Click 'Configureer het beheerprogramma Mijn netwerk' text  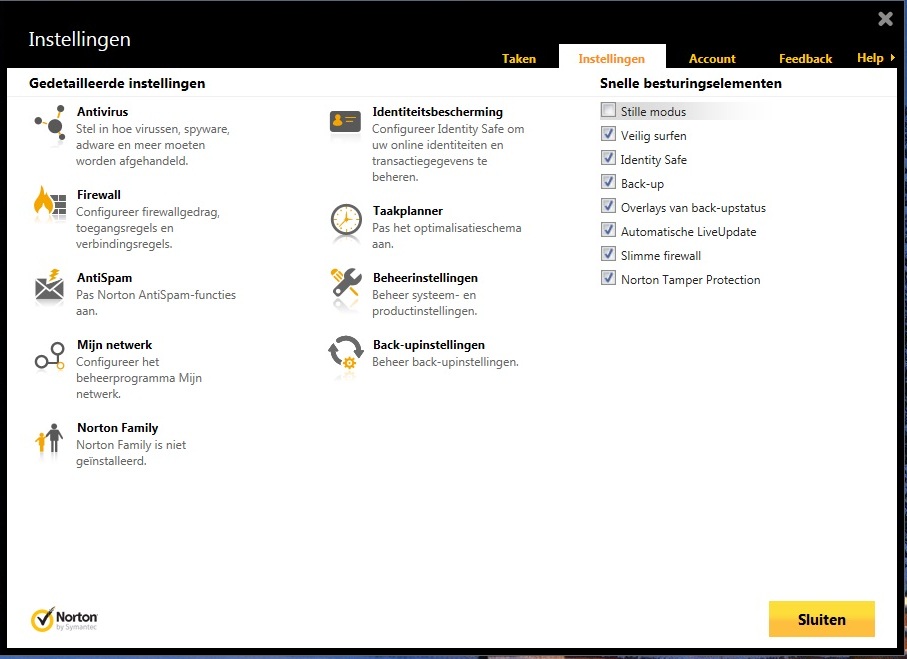139,378
